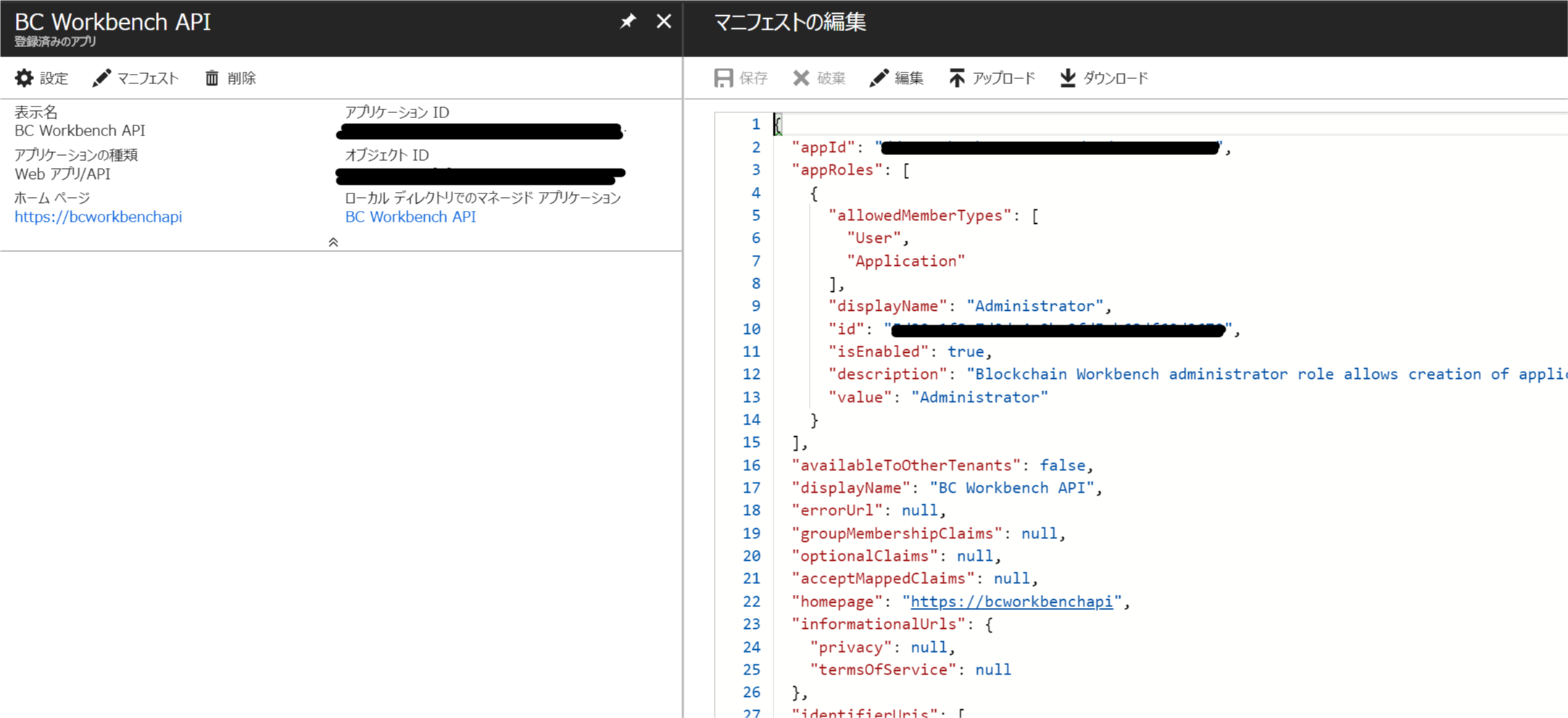Click the "groupMembershipClaims" key
Viewport: 1568px width, 718px height.
897,534
